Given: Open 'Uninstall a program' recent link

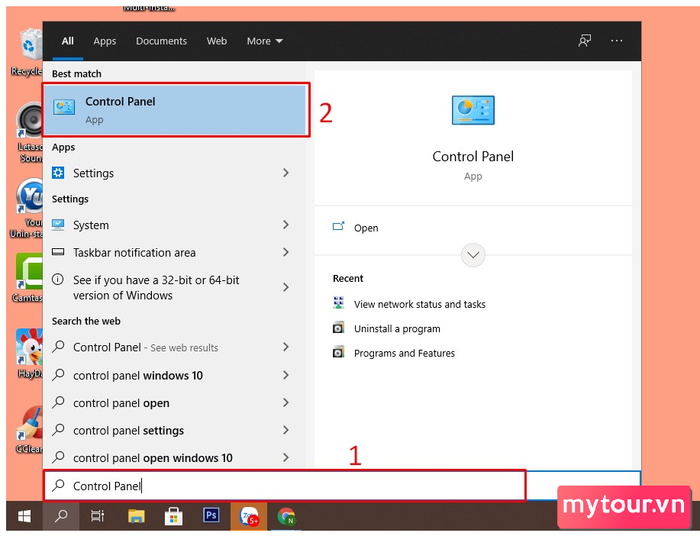Looking at the screenshot, I should pos(397,329).
